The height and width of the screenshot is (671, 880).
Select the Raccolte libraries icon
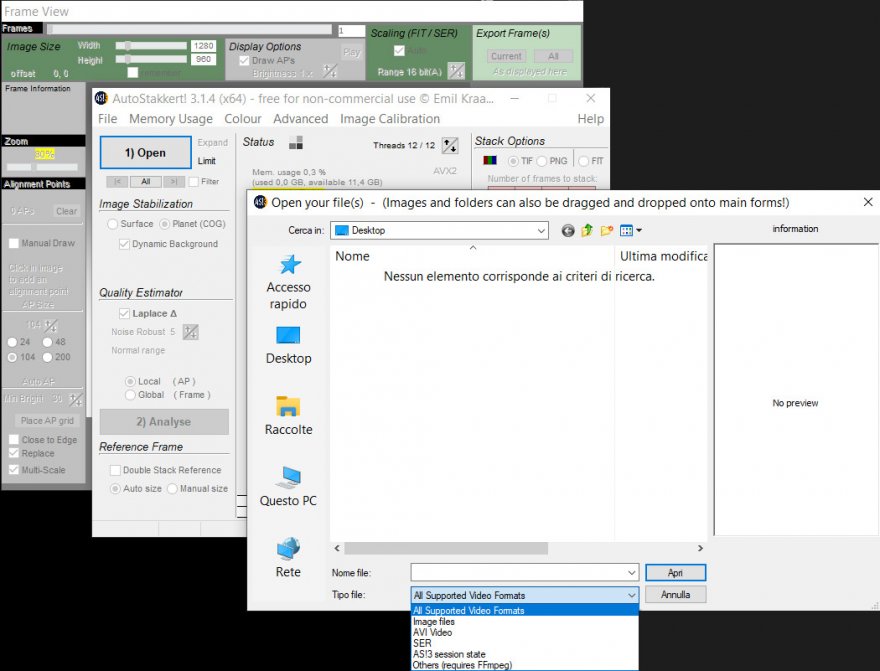pos(288,407)
